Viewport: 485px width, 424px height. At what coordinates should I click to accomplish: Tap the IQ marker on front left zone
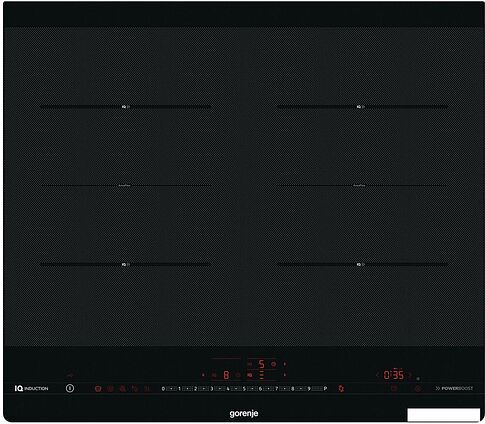coord(125,264)
